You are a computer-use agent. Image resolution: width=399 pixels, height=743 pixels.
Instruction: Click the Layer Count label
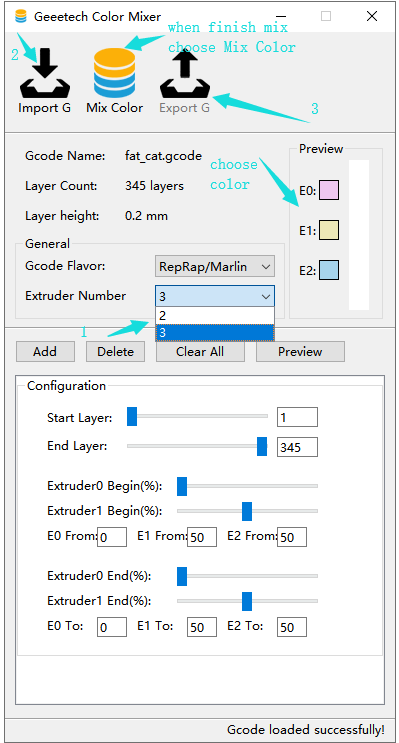[x=61, y=186]
